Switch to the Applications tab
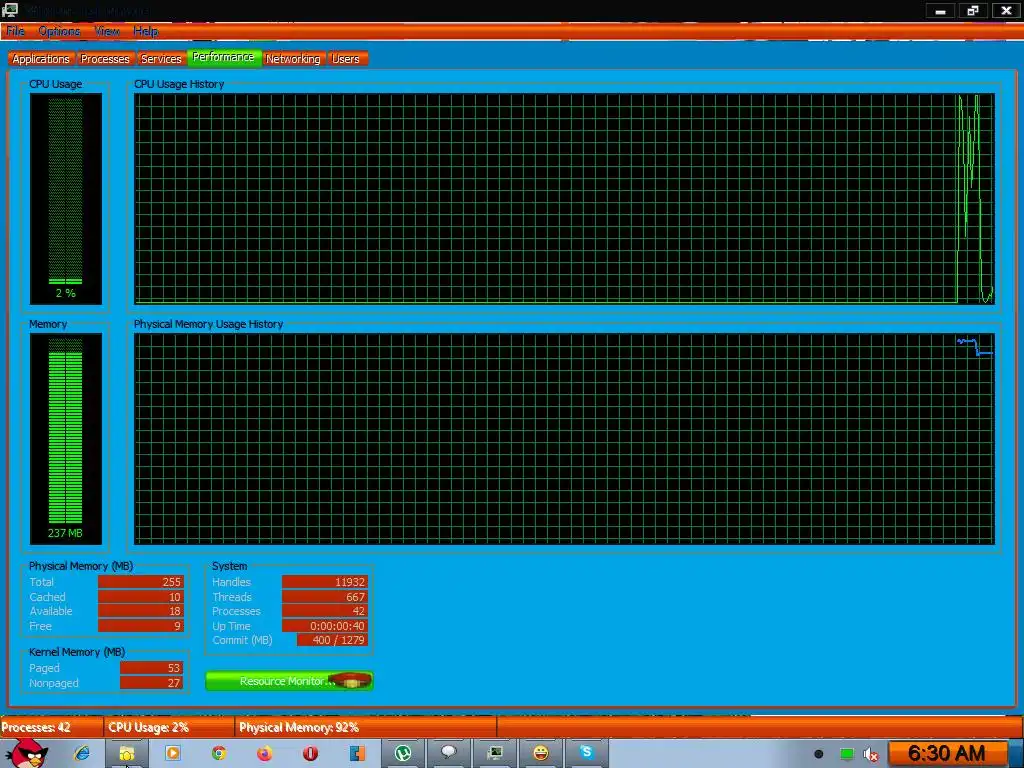 click(41, 59)
